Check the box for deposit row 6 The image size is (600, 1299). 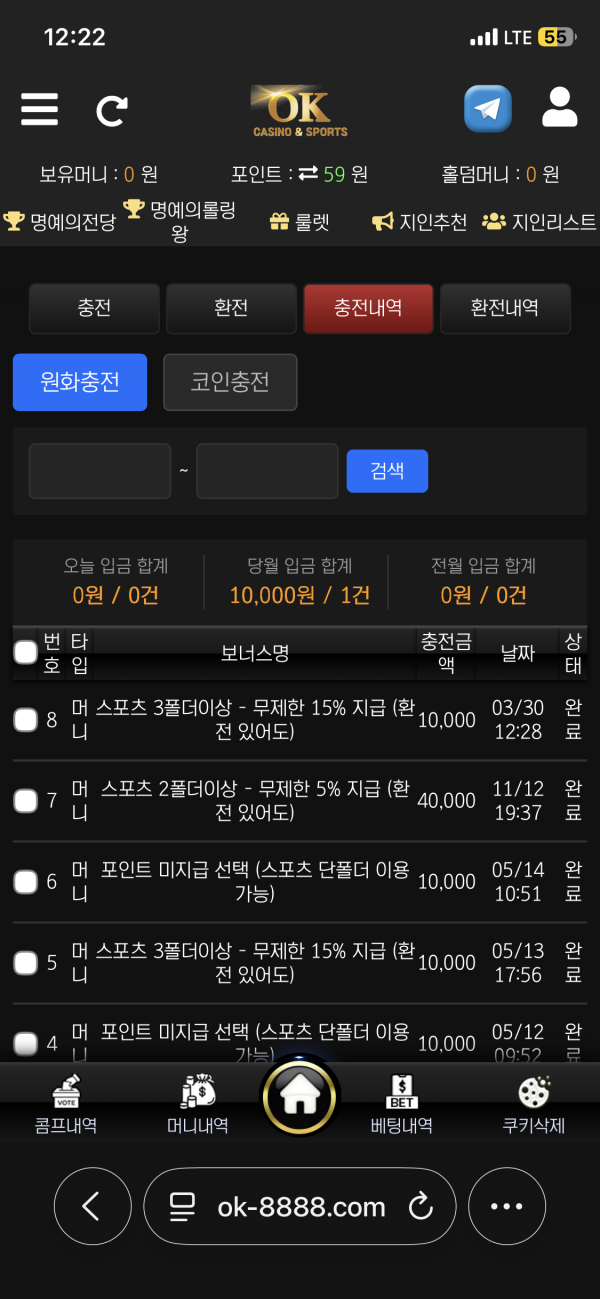click(26, 881)
